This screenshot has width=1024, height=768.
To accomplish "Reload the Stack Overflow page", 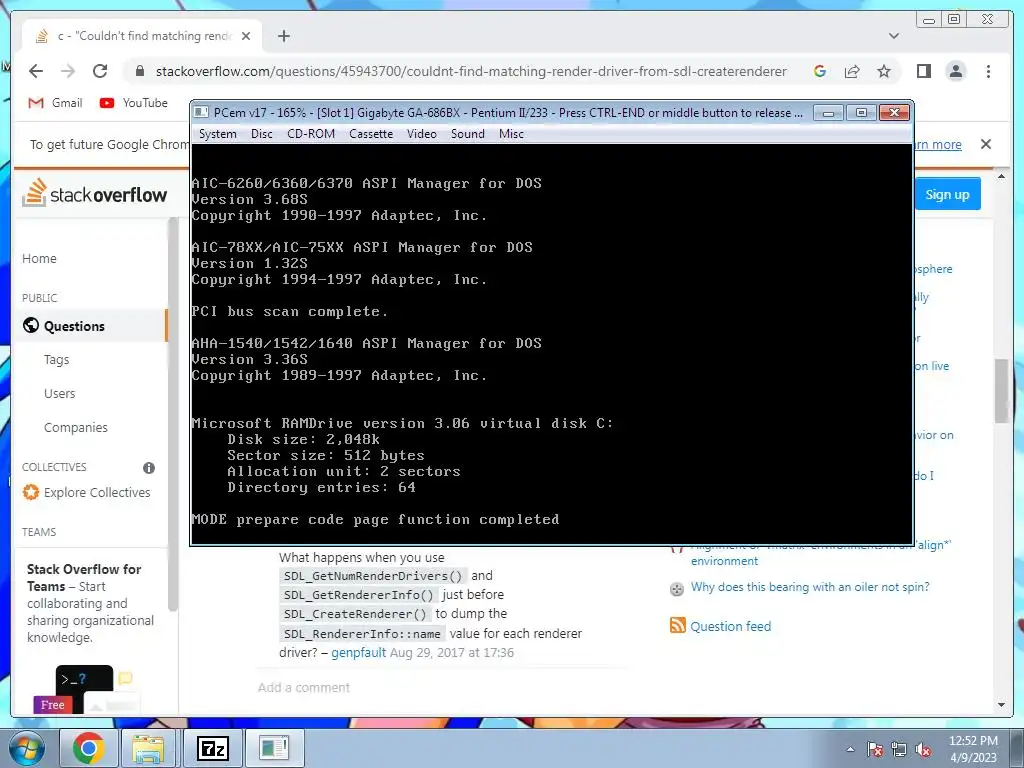I will click(100, 71).
